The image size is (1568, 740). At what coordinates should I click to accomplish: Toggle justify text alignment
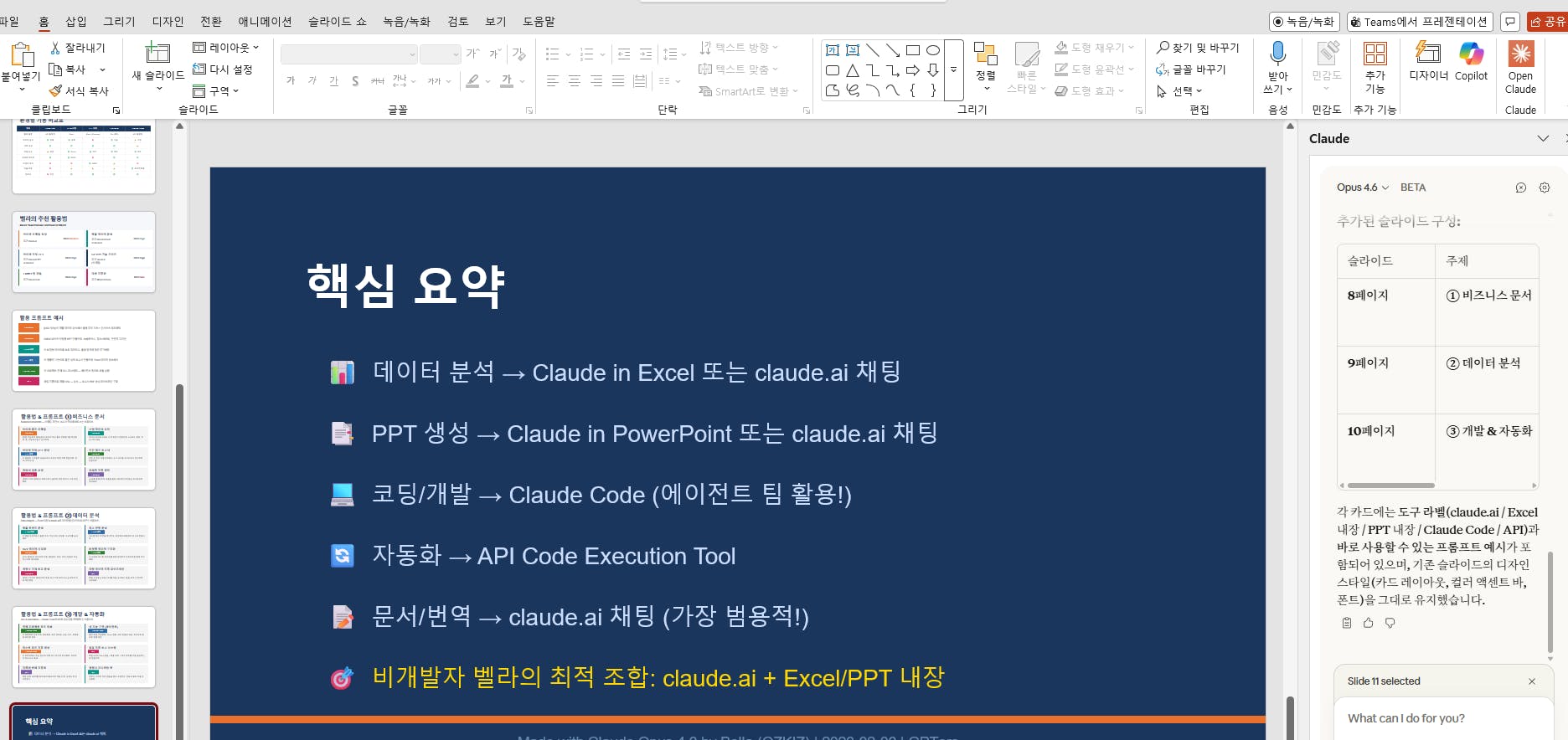coord(618,80)
